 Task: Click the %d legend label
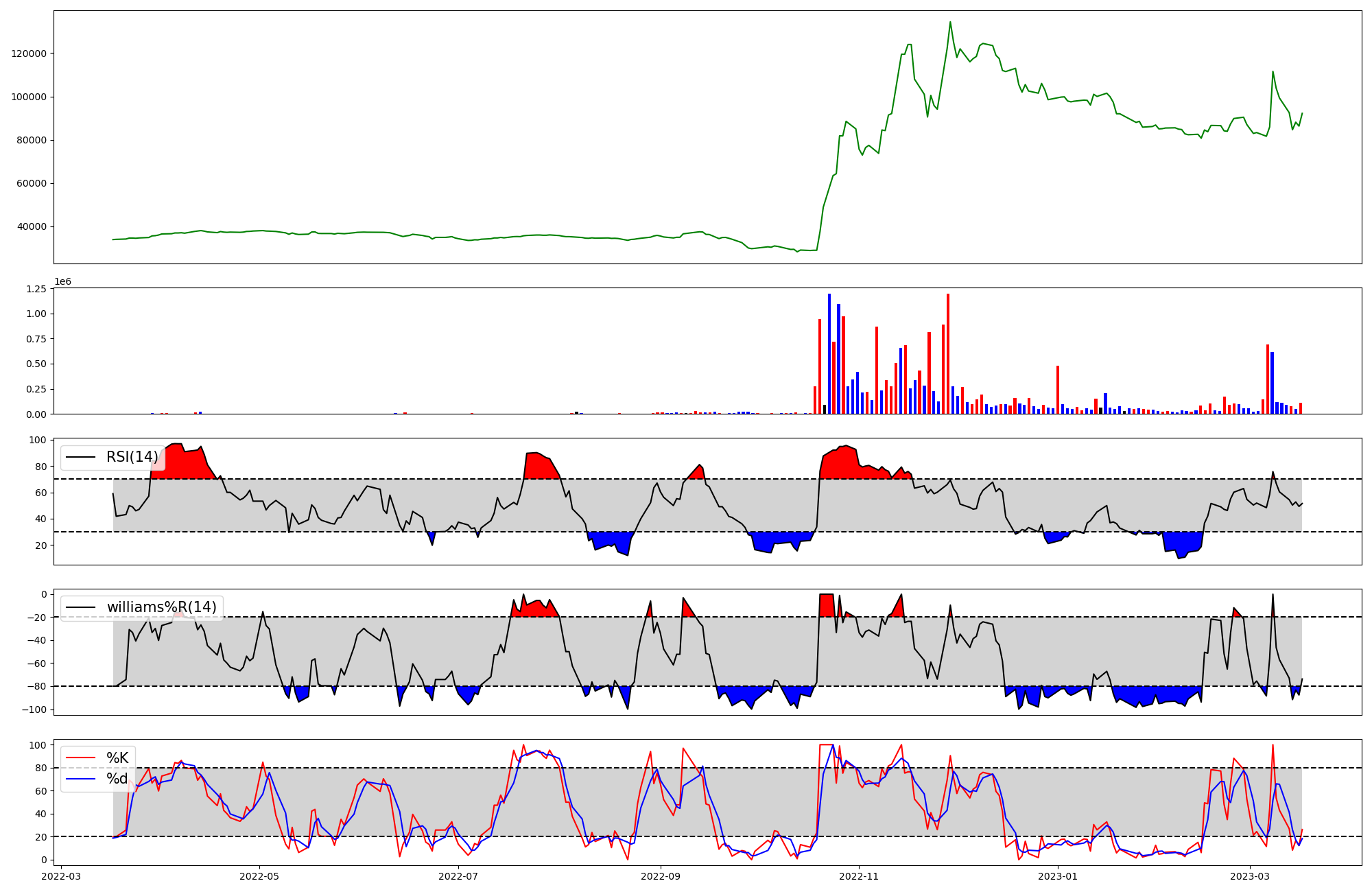click(x=117, y=779)
